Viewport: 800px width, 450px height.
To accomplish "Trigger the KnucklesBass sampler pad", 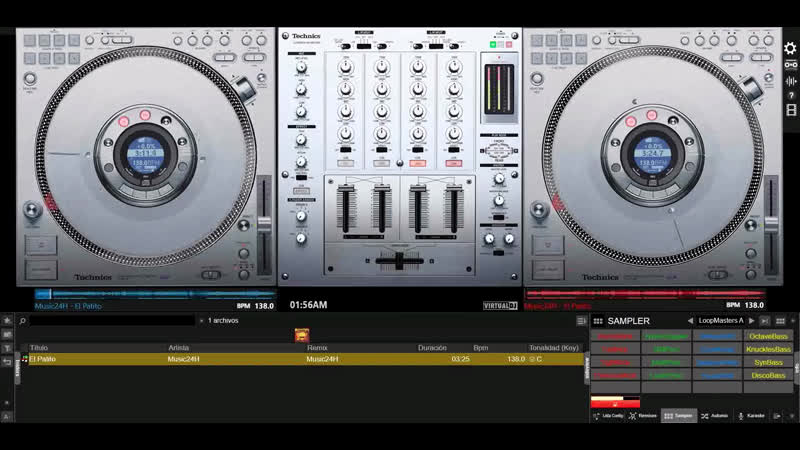I will [768, 349].
